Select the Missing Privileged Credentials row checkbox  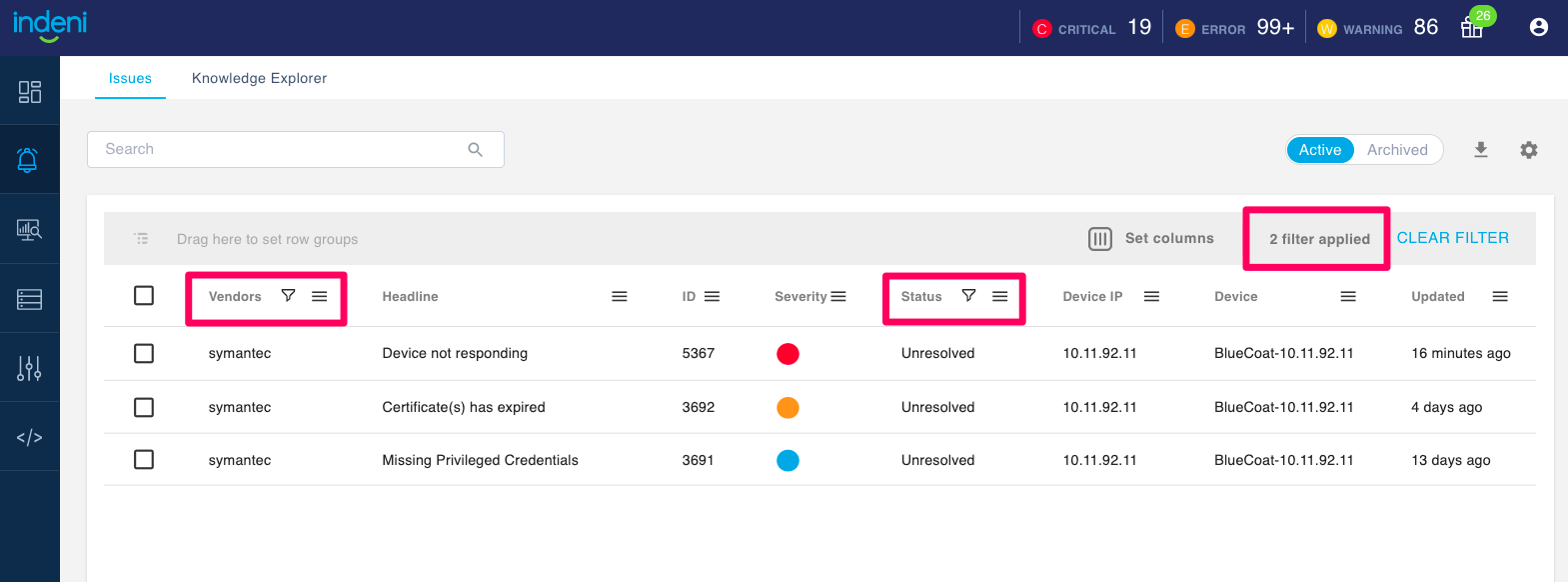[144, 460]
